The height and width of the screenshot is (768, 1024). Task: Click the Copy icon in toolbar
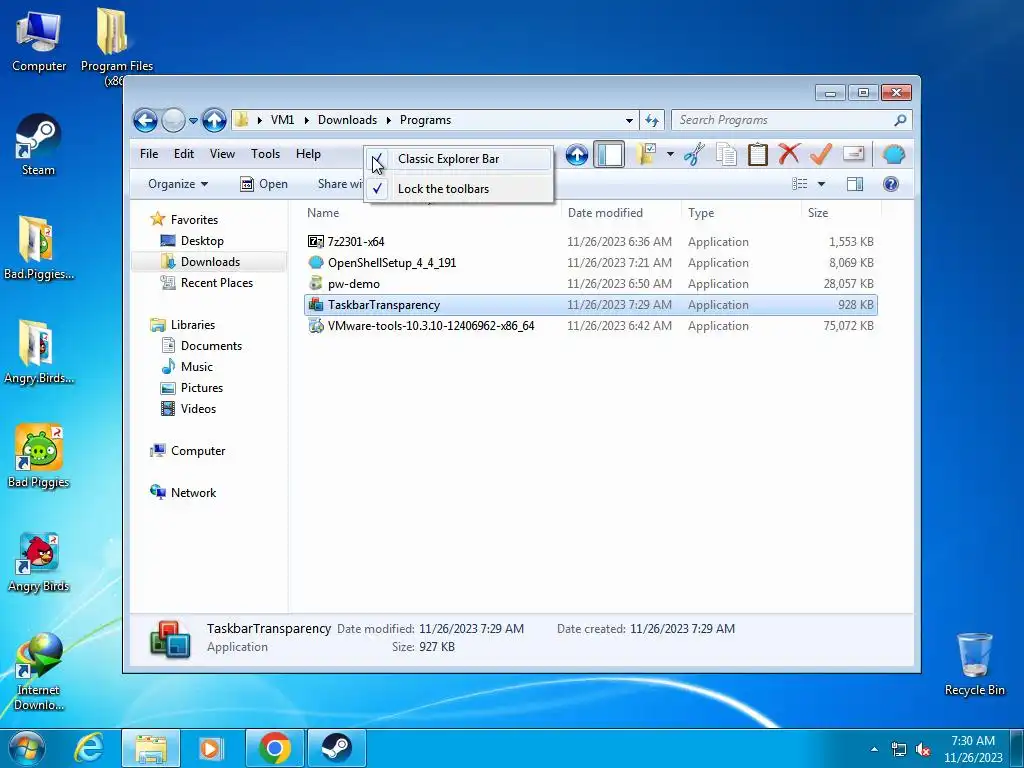point(726,155)
